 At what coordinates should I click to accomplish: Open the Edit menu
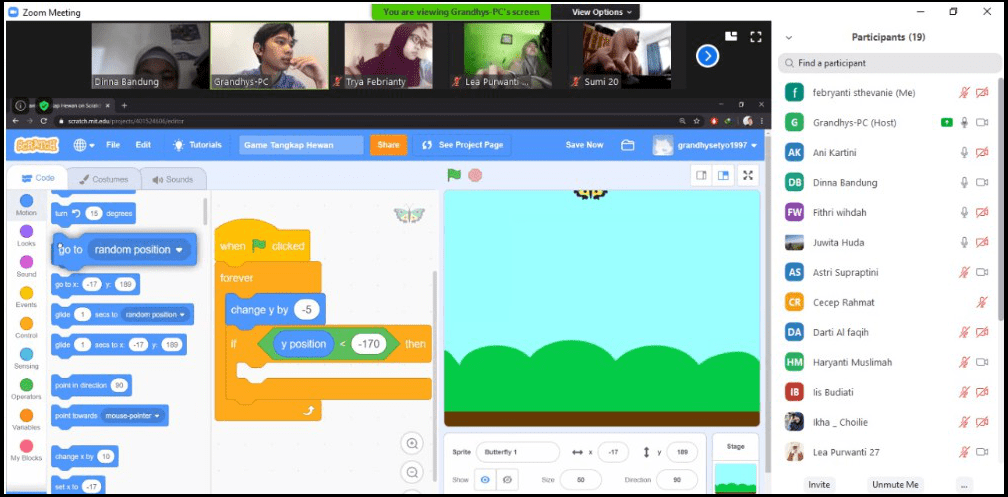[x=144, y=145]
